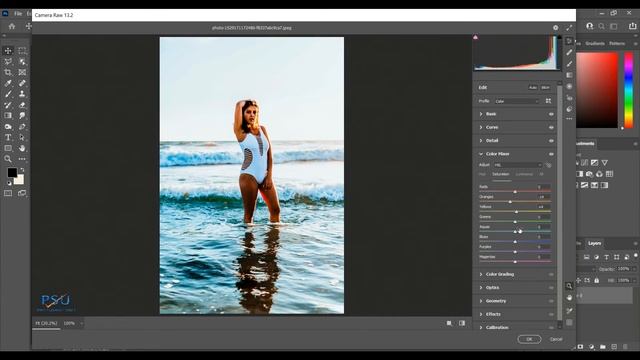Click the Blues saturation slider handle
The width and height of the screenshot is (640, 360).
pos(515,242)
